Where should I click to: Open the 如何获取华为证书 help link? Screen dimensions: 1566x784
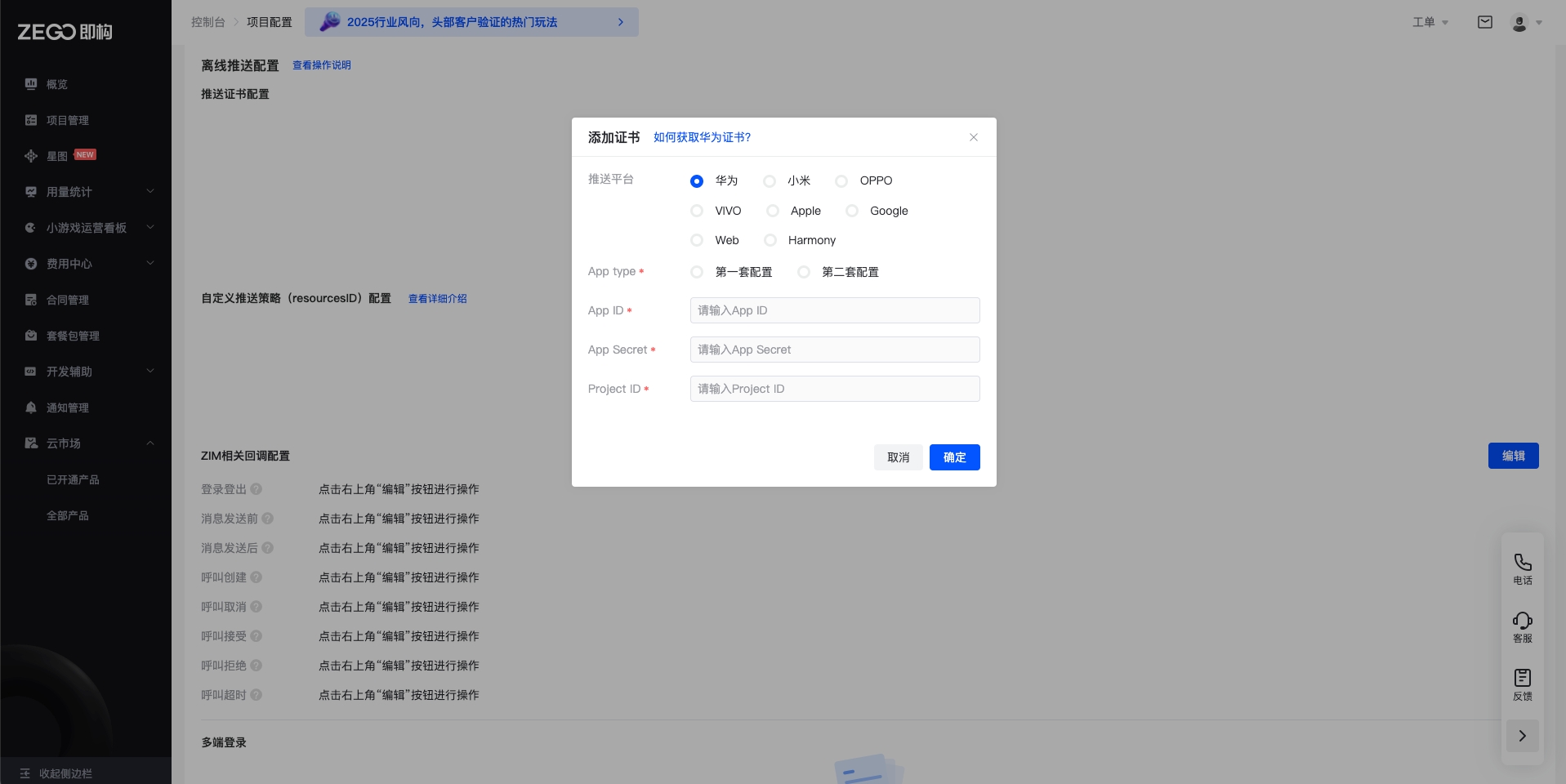702,137
